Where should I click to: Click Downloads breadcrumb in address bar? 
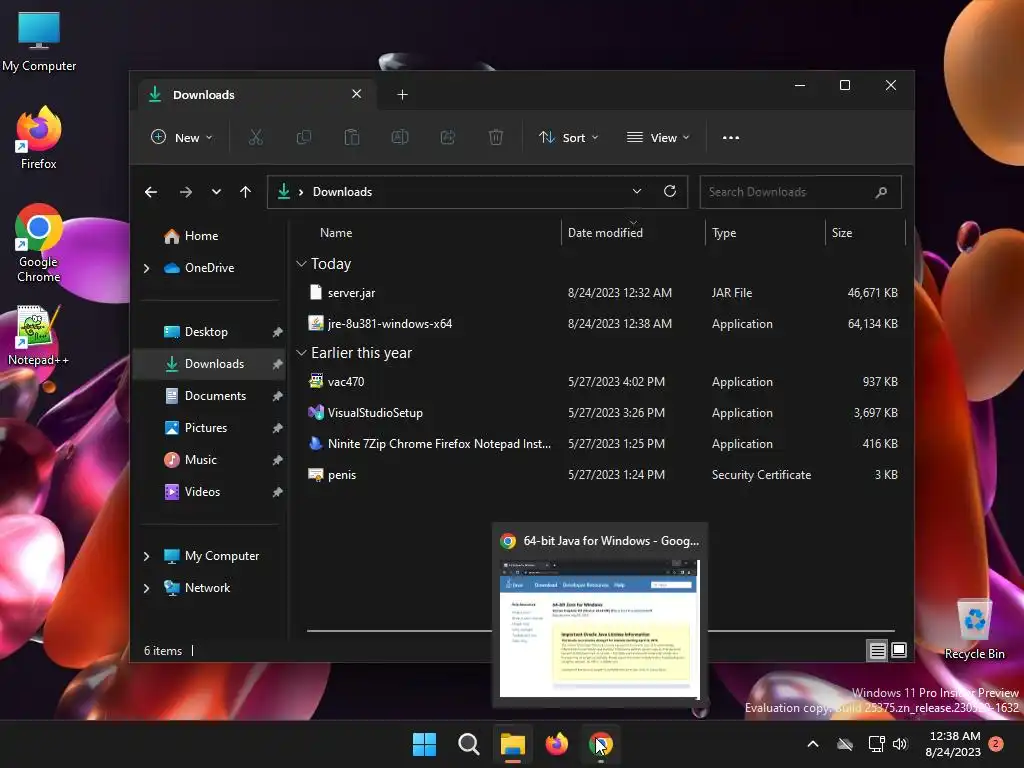tap(342, 192)
